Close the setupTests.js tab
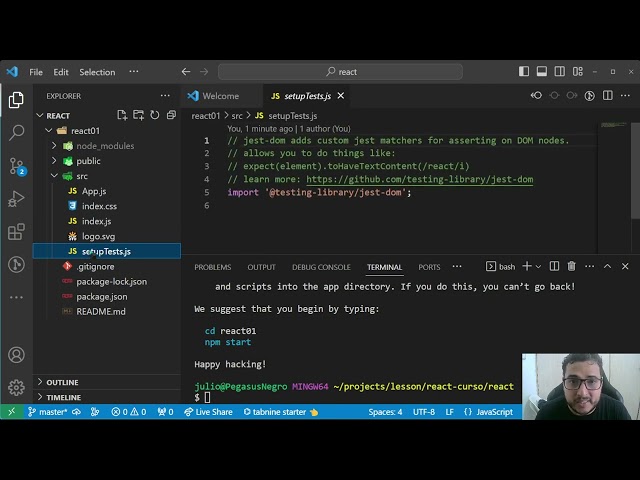Image resolution: width=640 pixels, height=480 pixels. [341, 96]
